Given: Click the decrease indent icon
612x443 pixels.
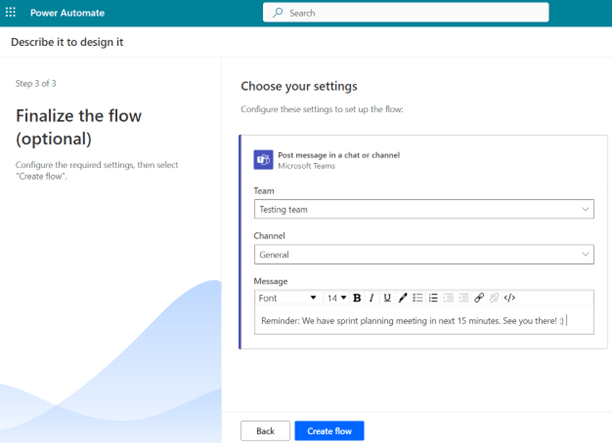Looking at the screenshot, I should click(448, 298).
